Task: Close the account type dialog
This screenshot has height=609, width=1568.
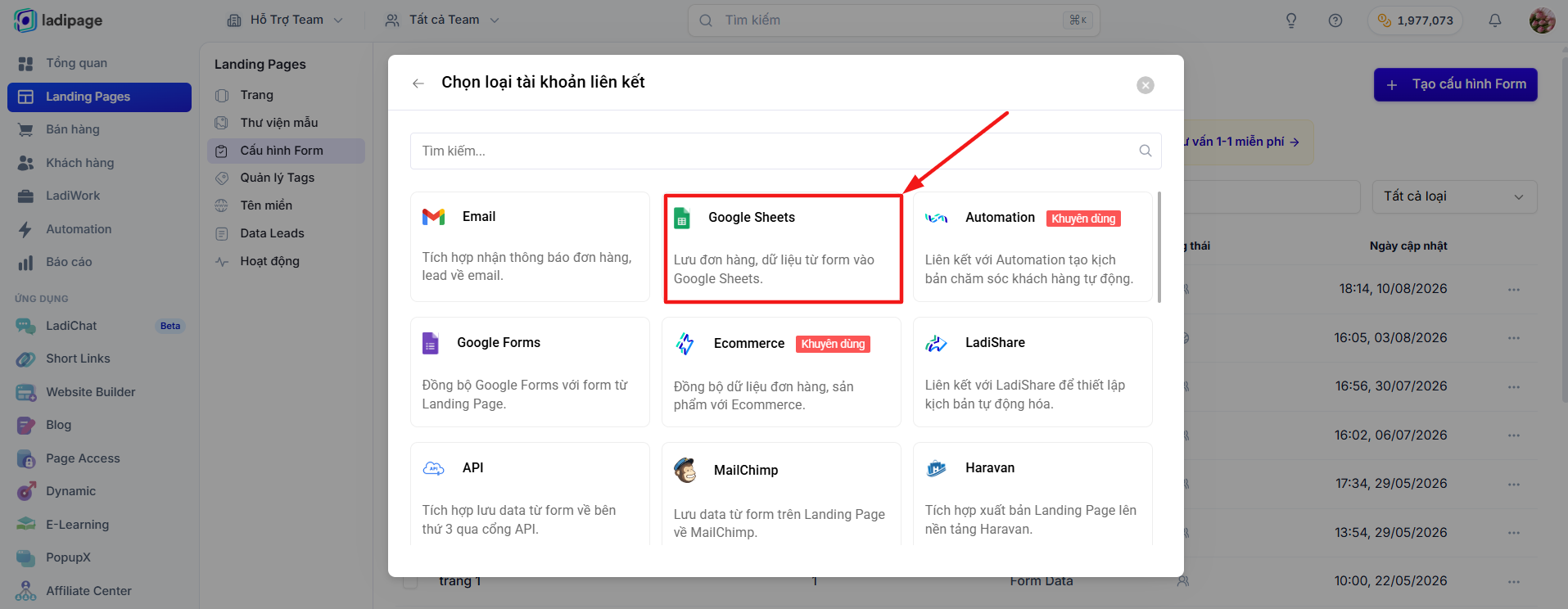Action: point(1145,85)
